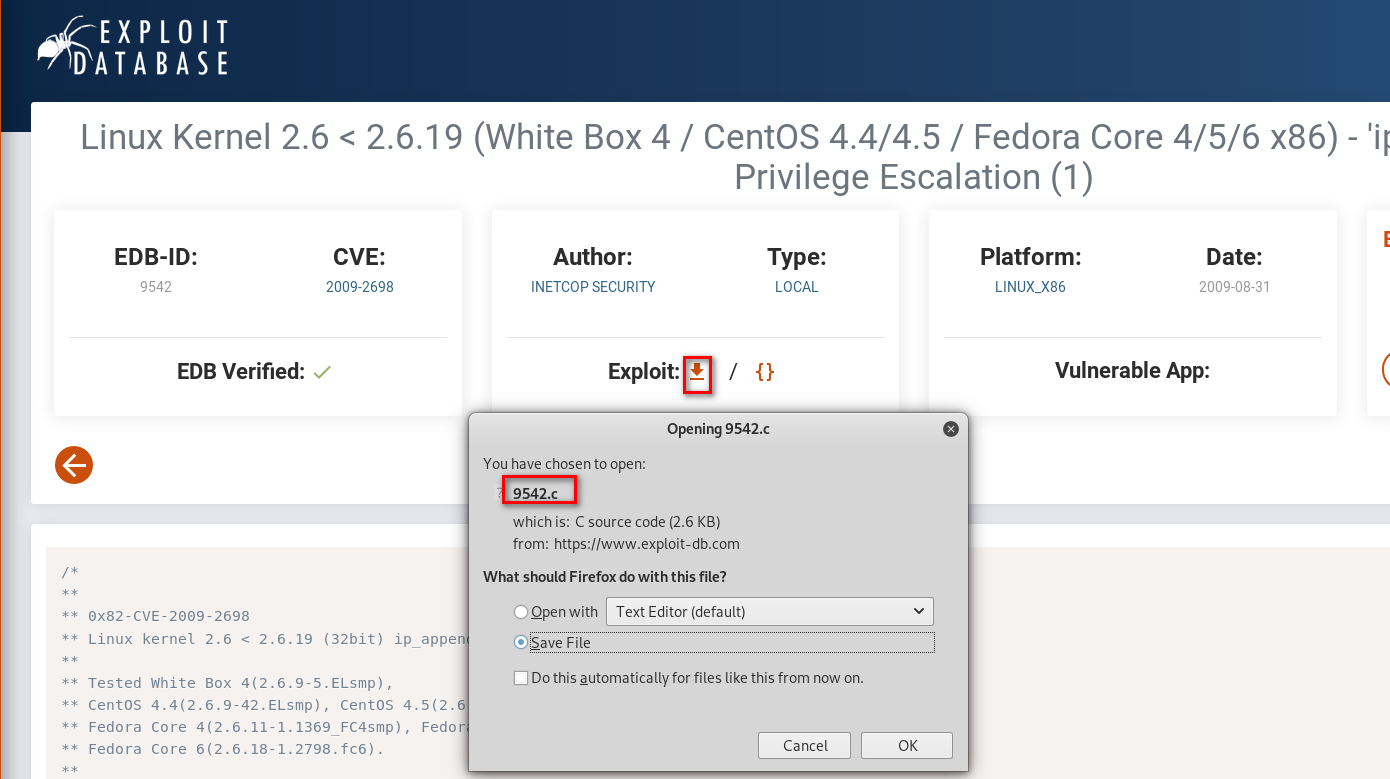The height and width of the screenshot is (779, 1390).
Task: Click Cancel in the download dialog
Action: 805,745
